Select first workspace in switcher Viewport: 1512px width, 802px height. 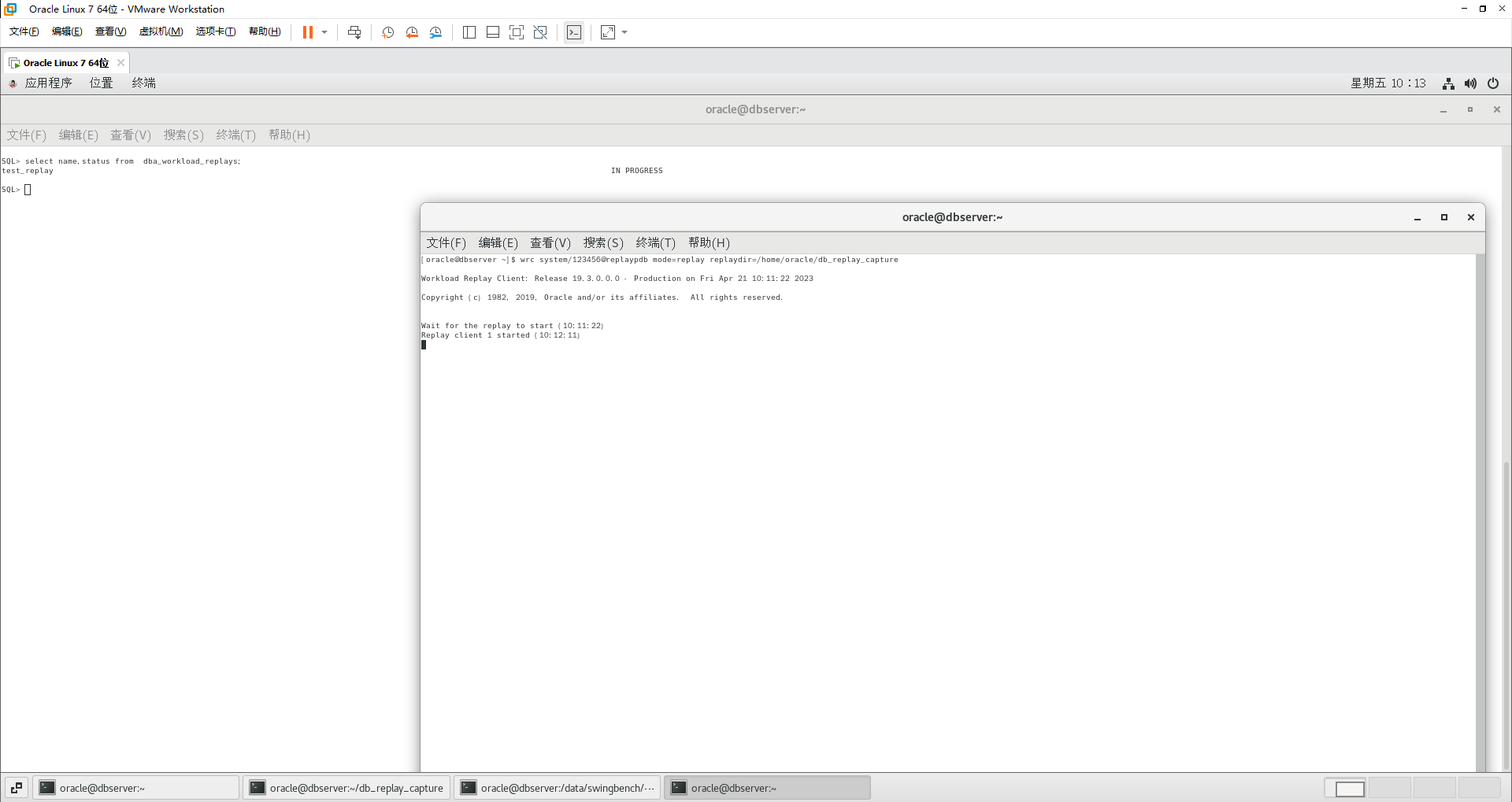tap(1346, 788)
